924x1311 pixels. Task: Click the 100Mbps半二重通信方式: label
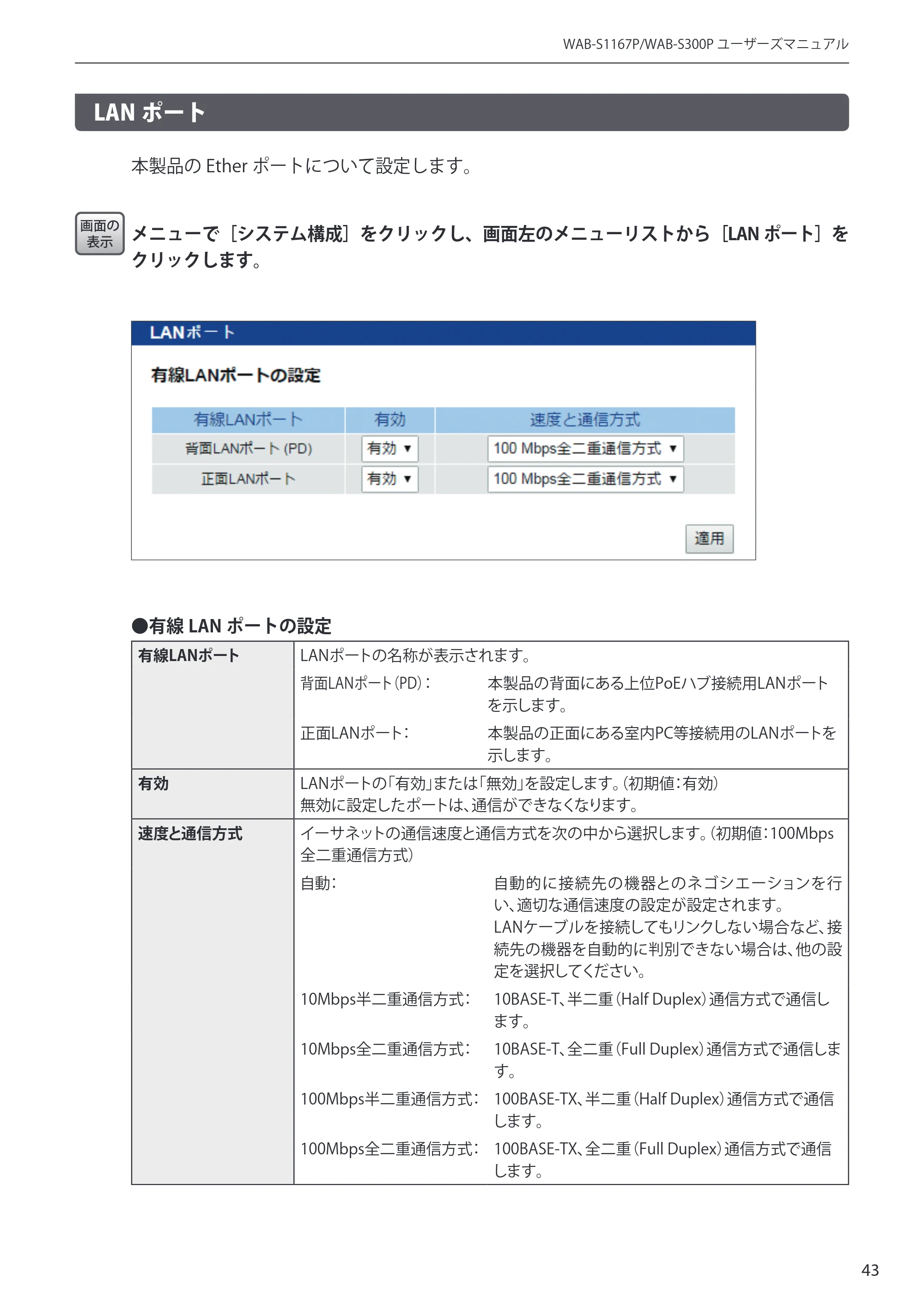(389, 1099)
